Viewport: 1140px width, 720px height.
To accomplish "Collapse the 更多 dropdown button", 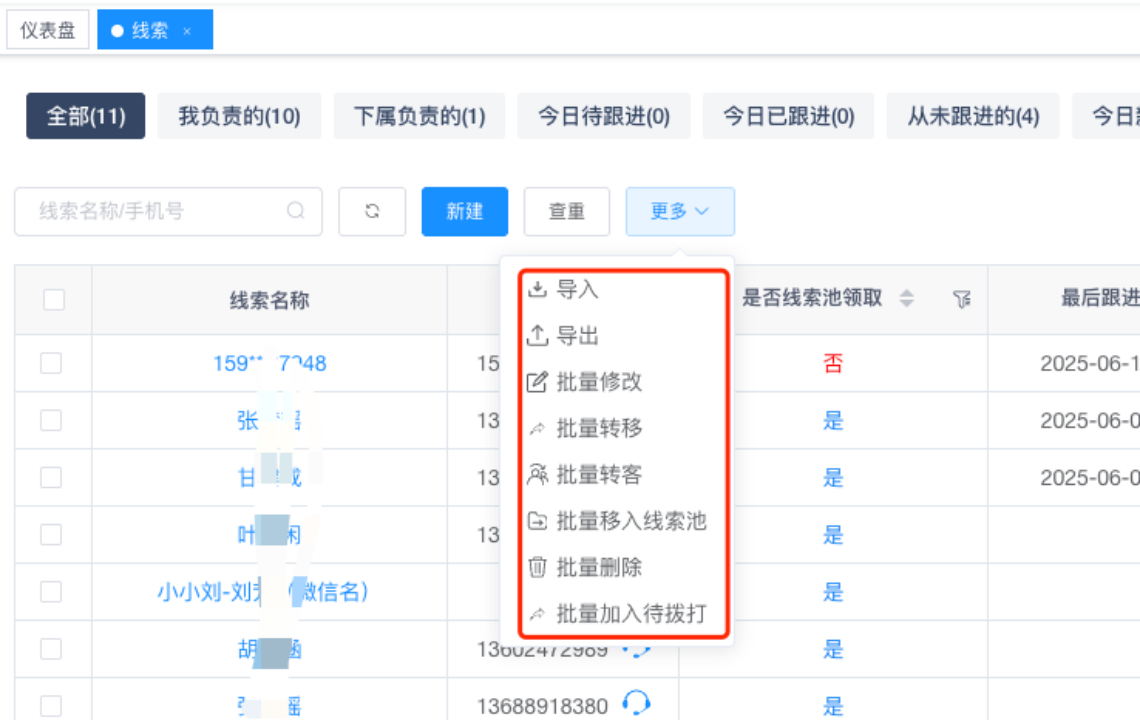I will click(x=680, y=212).
